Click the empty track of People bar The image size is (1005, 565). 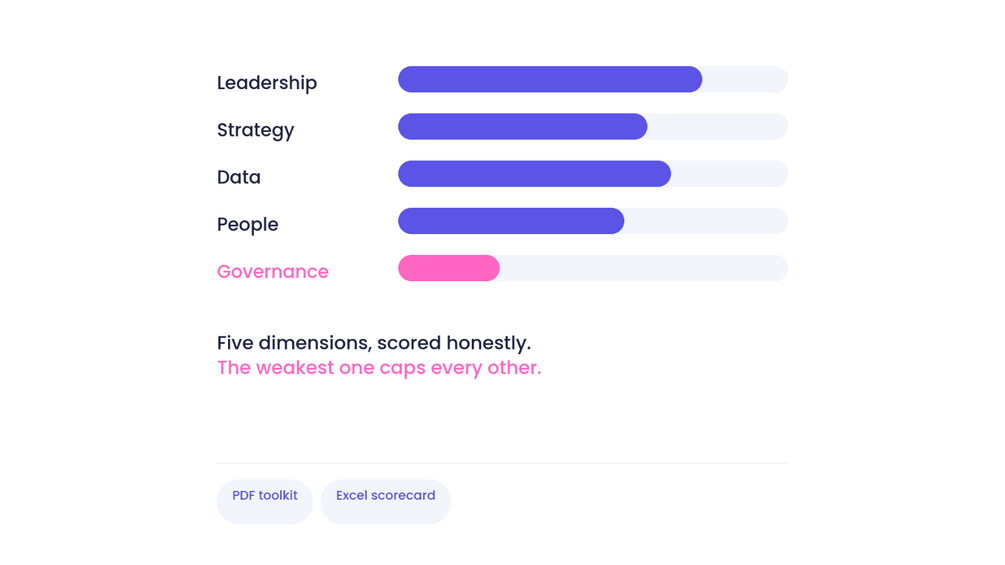point(706,221)
